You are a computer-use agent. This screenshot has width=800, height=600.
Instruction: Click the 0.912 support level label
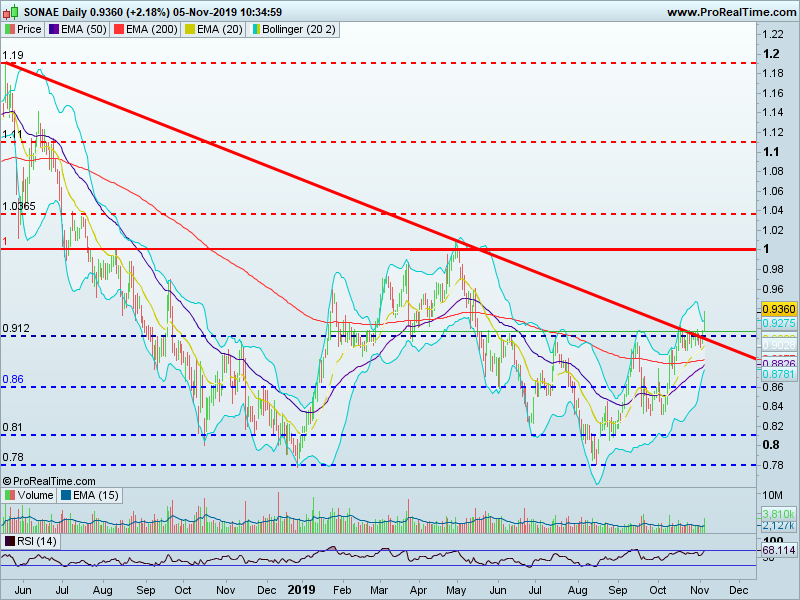coord(16,328)
